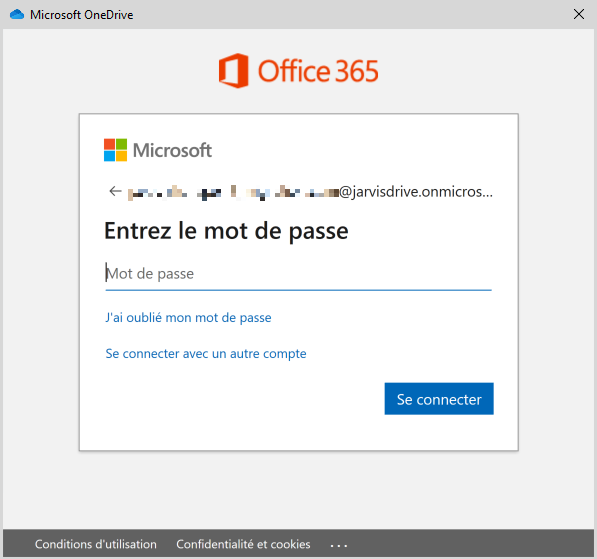The height and width of the screenshot is (559, 597).
Task: Open "J'ai oublié mon mot de passe" link
Action: click(188, 318)
